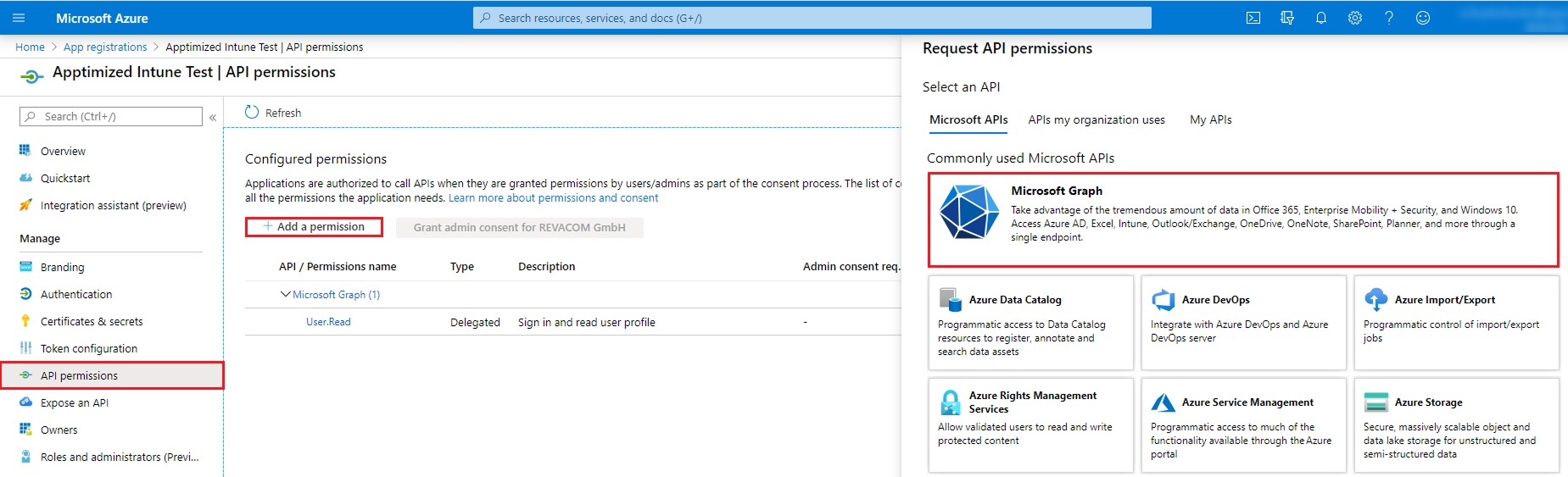Click the Branding icon in sidebar
1568x477 pixels.
click(x=25, y=267)
